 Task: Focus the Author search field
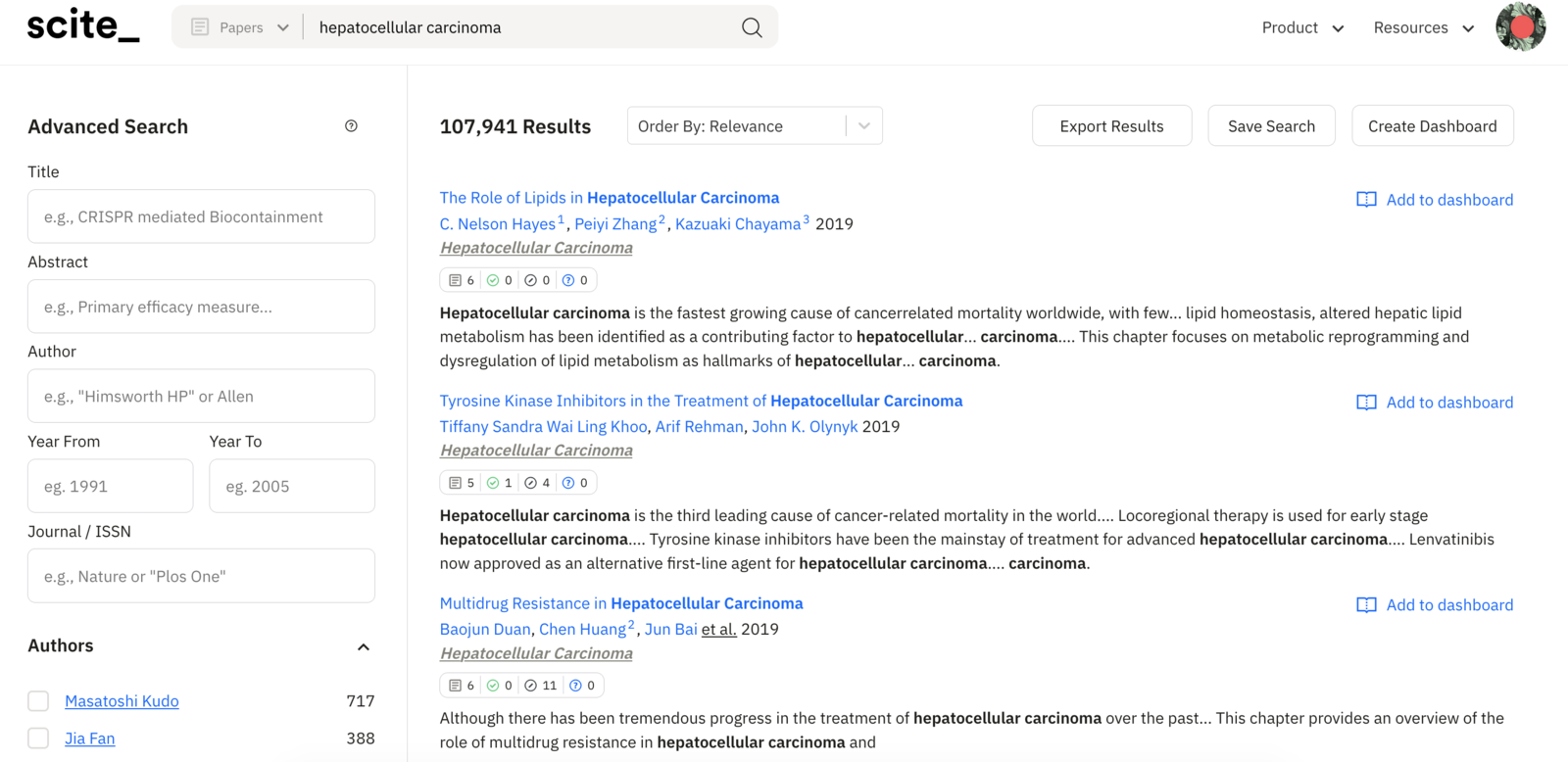pos(201,396)
